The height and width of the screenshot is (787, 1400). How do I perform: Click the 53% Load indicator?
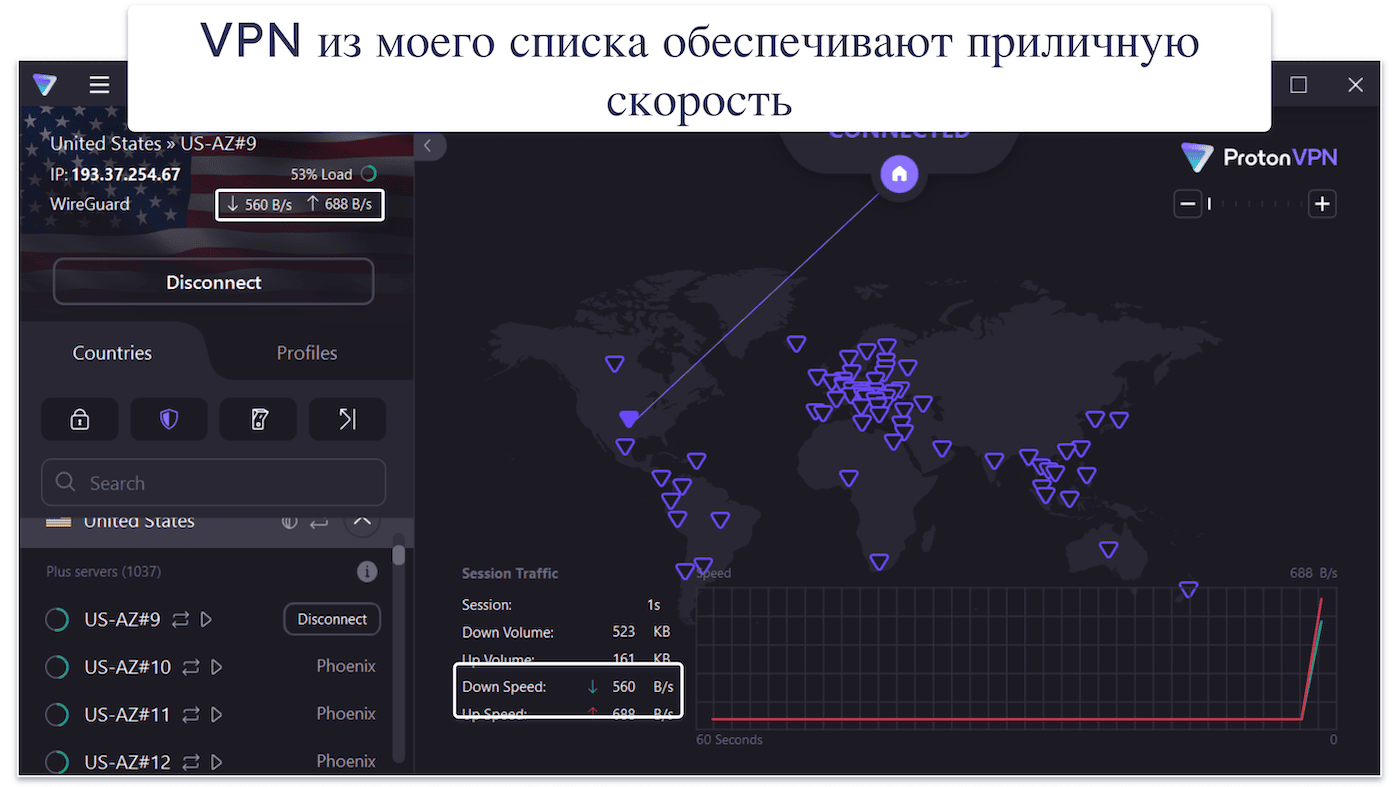[333, 174]
